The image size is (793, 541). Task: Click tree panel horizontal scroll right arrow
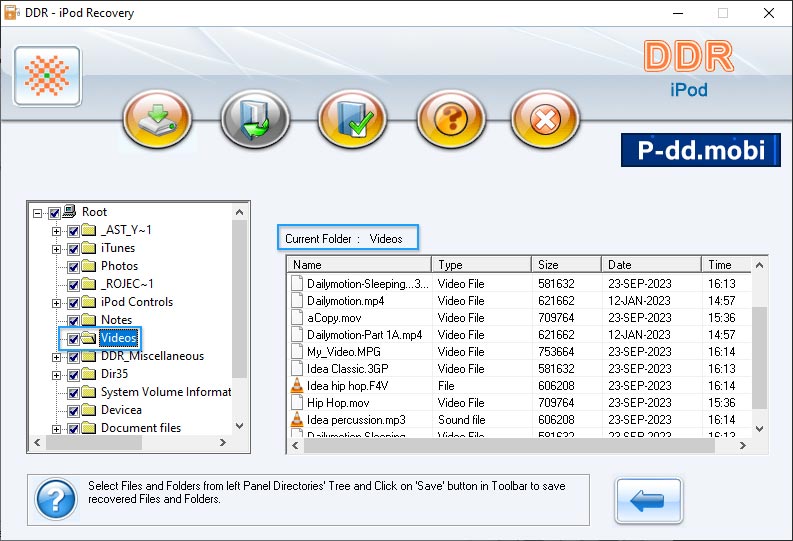(x=223, y=442)
